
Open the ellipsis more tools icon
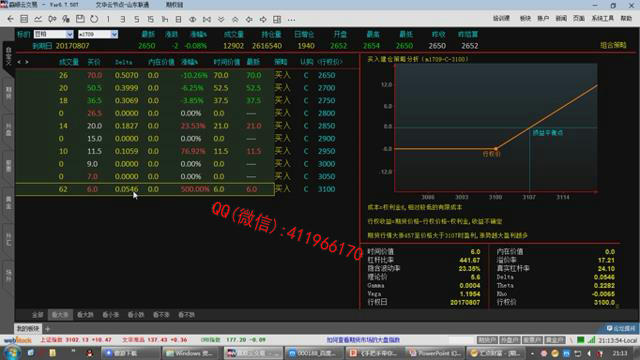291,19
